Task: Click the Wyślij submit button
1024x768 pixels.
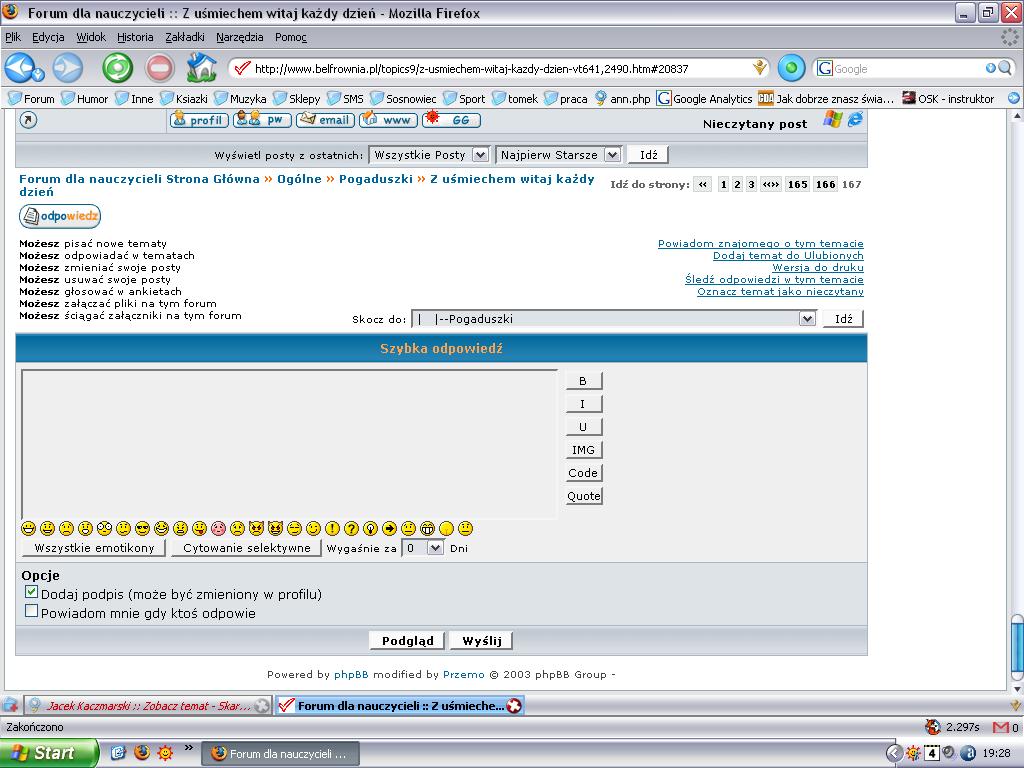Action: [481, 641]
